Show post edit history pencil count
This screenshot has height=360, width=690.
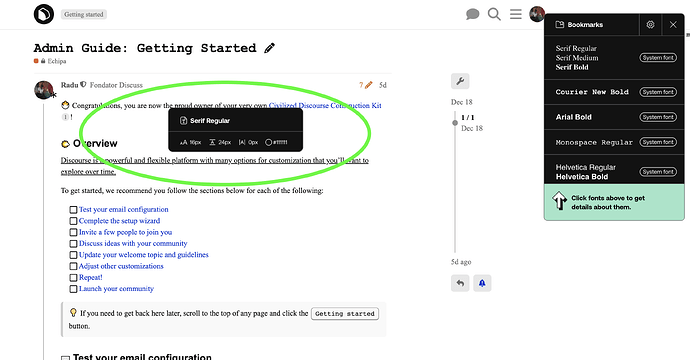[365, 85]
